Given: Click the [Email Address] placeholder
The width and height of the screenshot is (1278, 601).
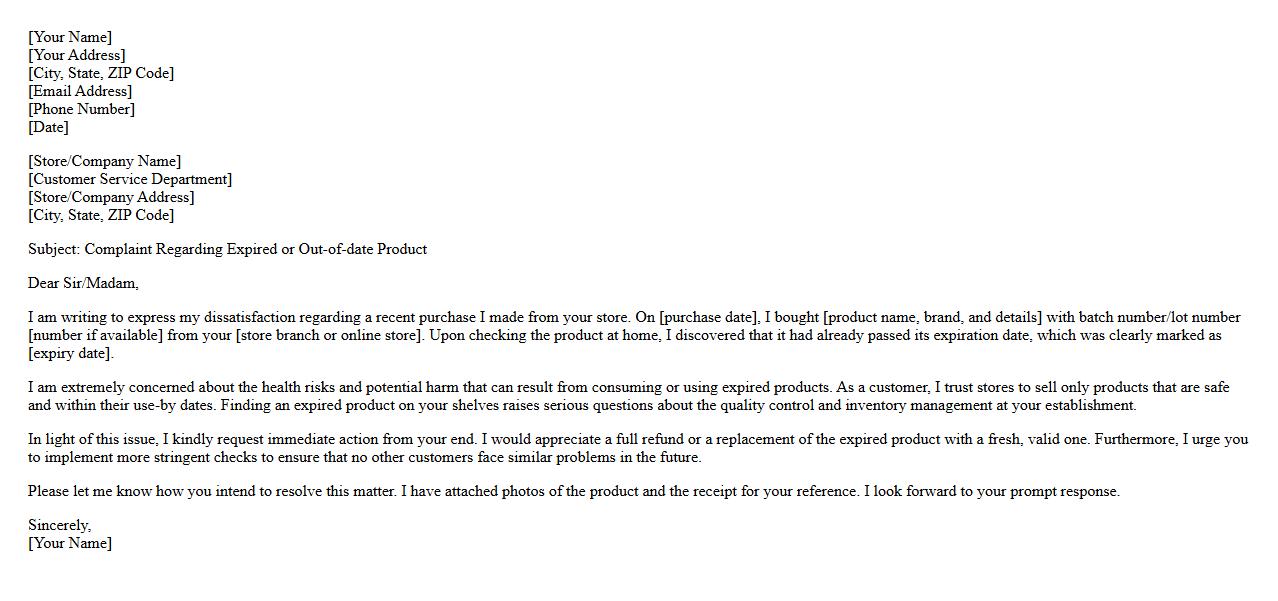Looking at the screenshot, I should (x=80, y=91).
